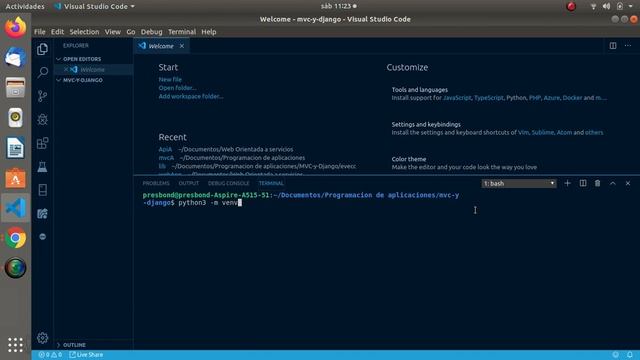Click the Open folder... link

[177, 88]
